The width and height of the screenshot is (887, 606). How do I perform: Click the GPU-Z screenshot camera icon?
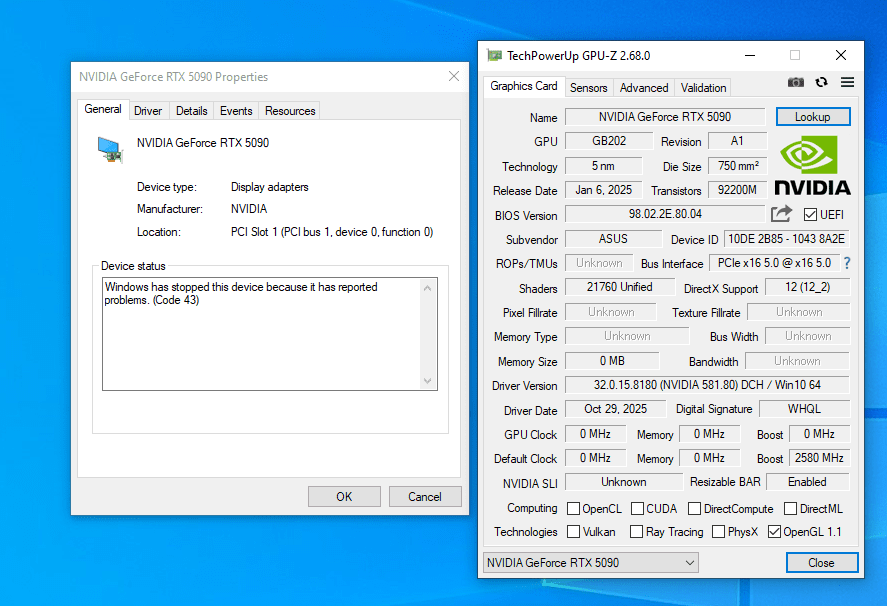tap(795, 83)
